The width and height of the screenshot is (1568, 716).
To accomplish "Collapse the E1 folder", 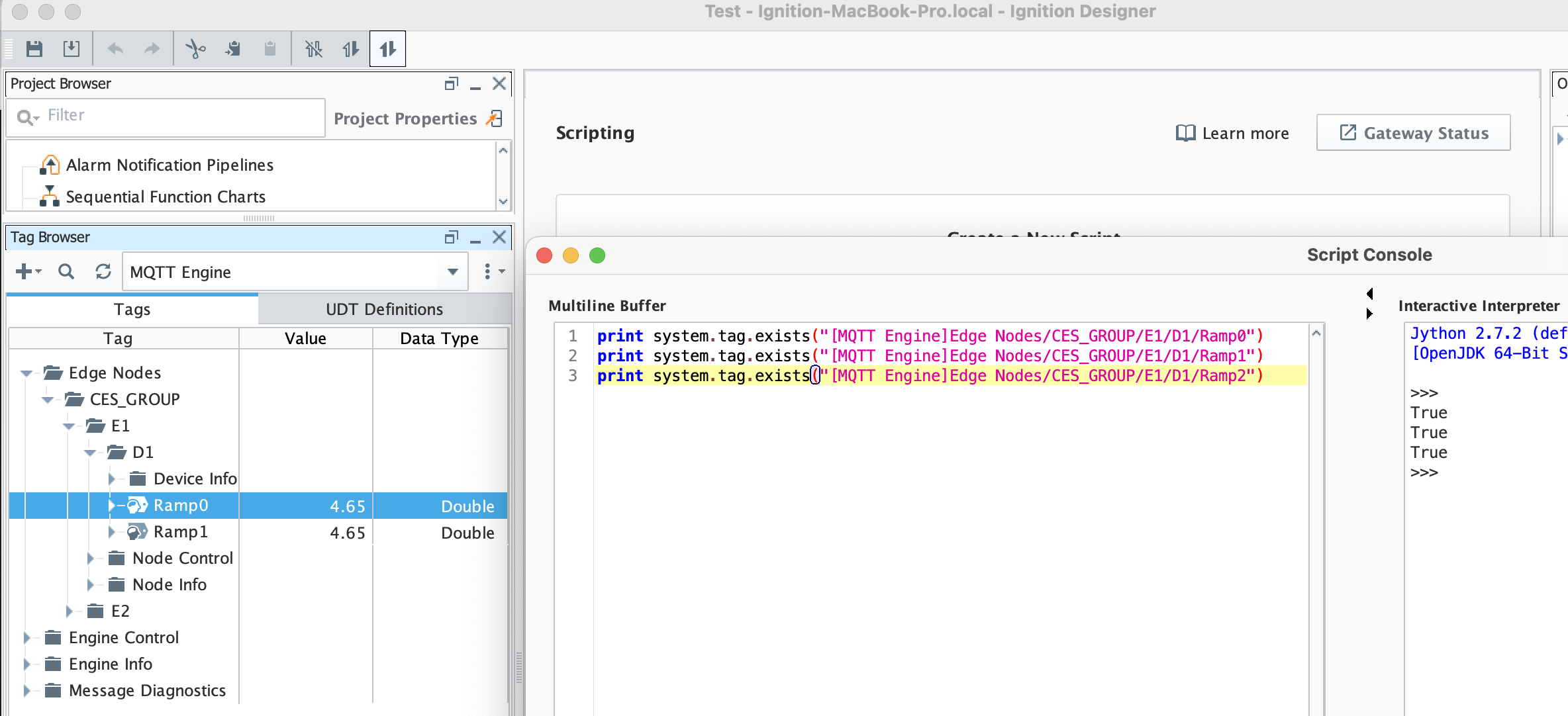I will (x=69, y=426).
